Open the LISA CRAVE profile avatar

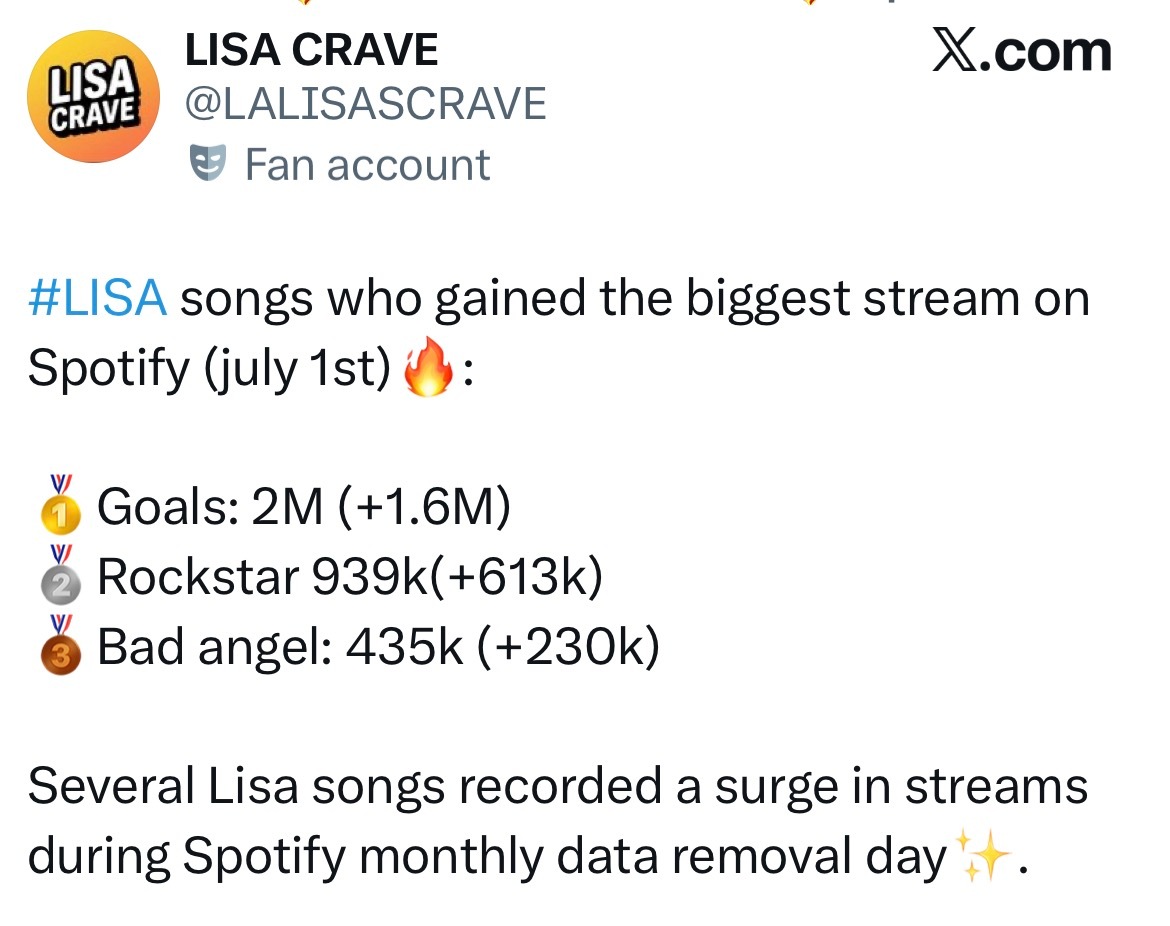click(93, 96)
